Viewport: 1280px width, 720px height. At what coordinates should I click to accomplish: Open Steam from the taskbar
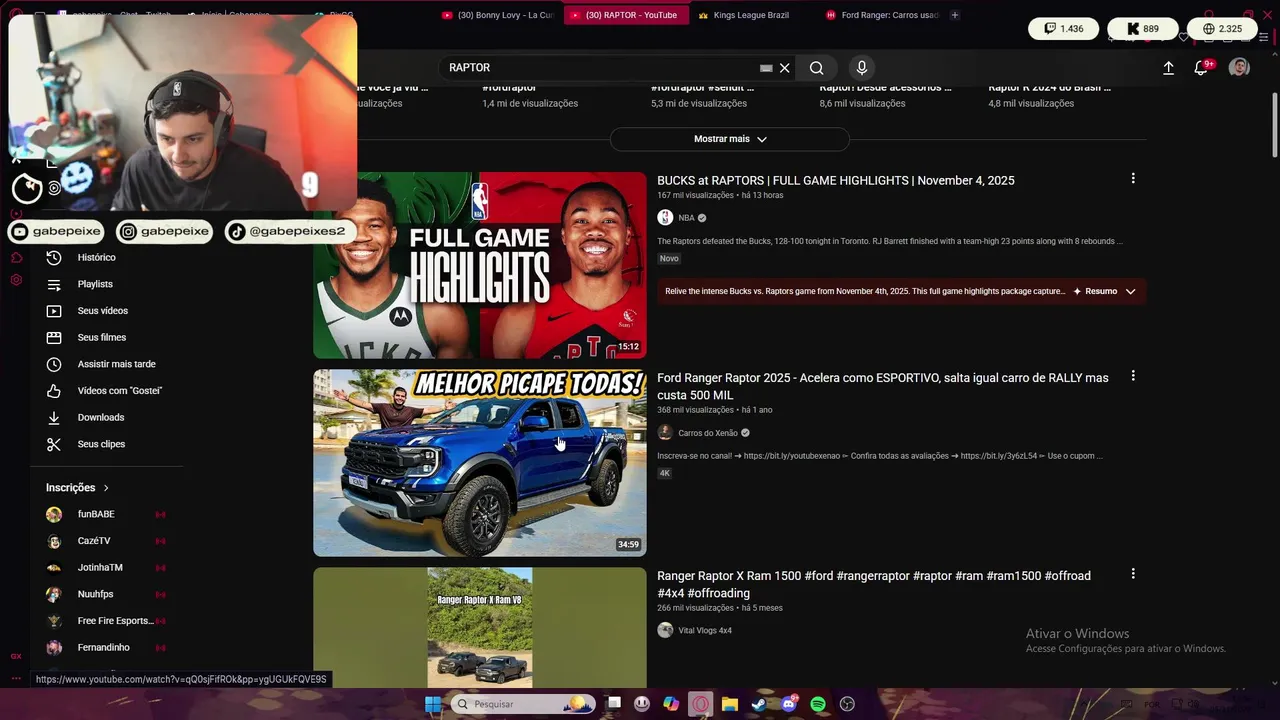[x=759, y=704]
